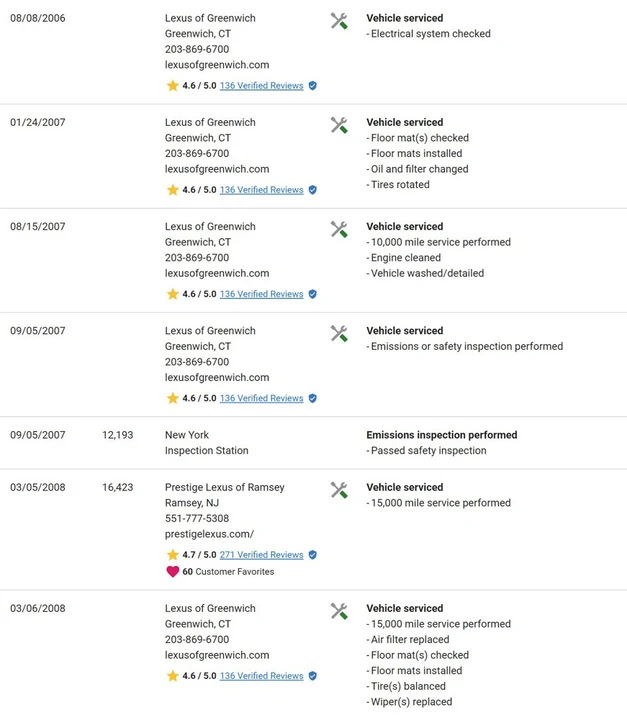Click the wrench icon beside Prestige Lexus of Ramsey

pyautogui.click(x=339, y=490)
